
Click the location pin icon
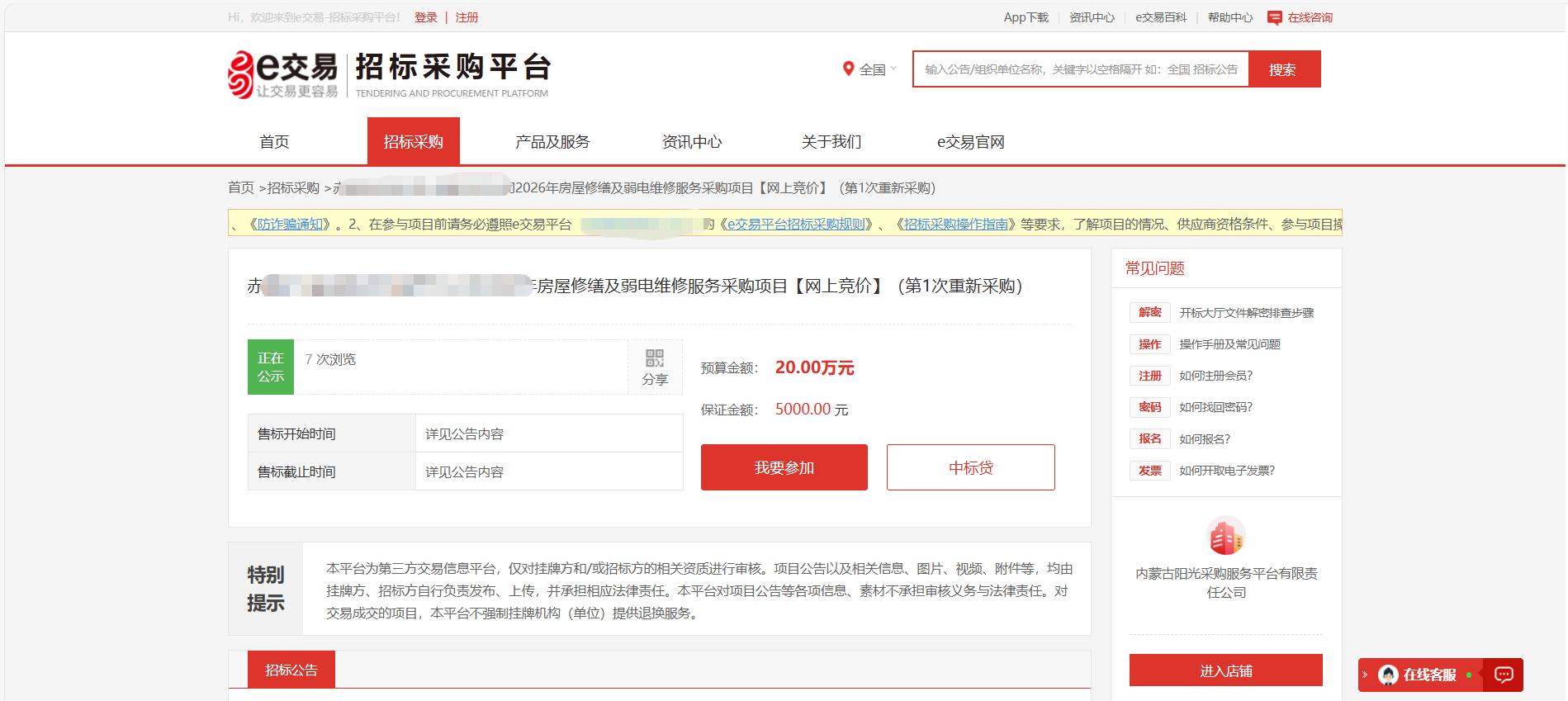pos(848,69)
